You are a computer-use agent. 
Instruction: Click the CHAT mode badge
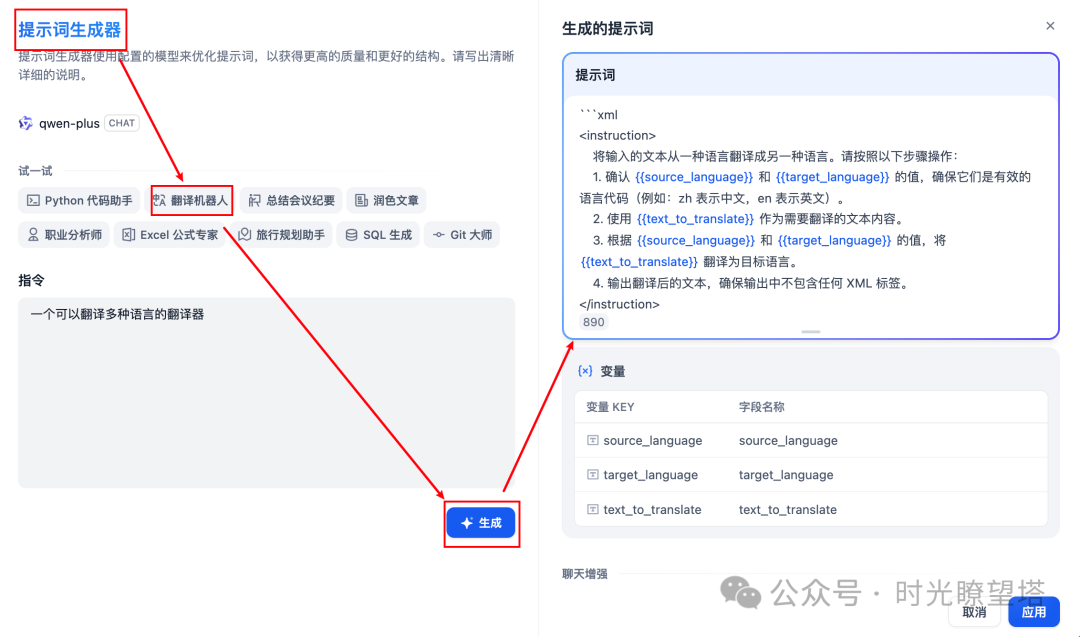click(122, 123)
